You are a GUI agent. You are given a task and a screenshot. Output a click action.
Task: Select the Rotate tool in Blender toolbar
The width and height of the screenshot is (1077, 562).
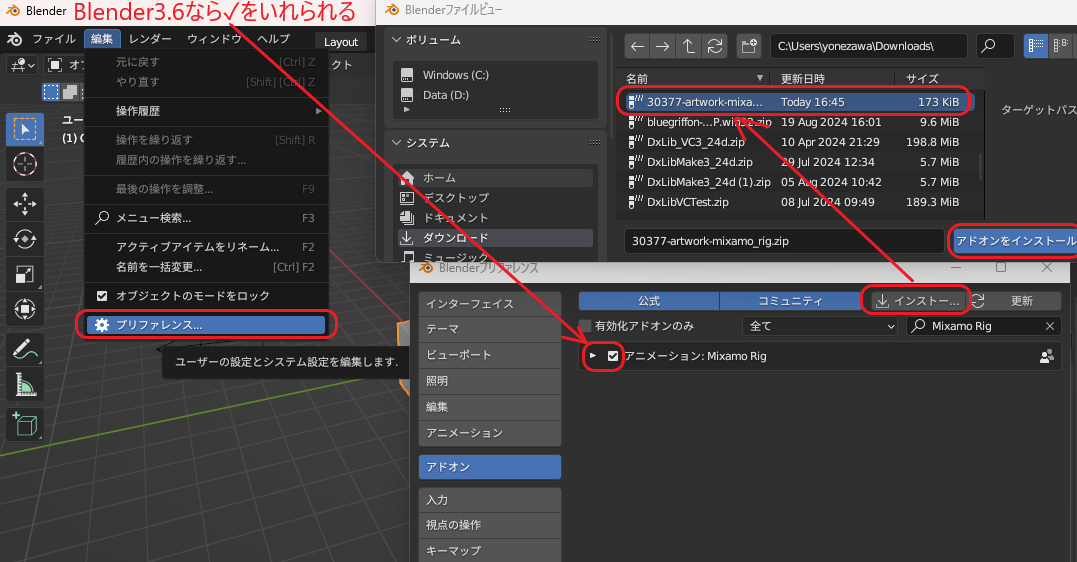(25, 239)
